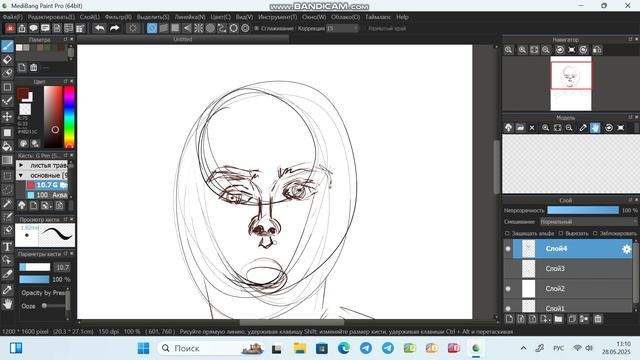
Task: Open the Слой menu
Action: click(89, 17)
